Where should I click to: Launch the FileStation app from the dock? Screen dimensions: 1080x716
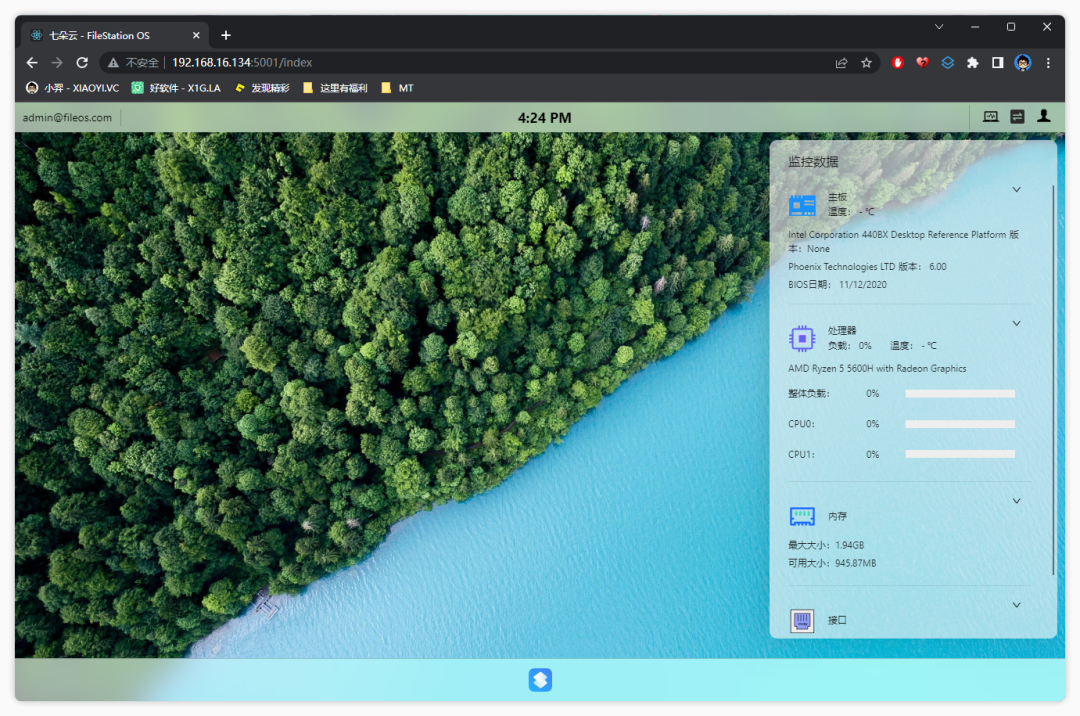click(x=540, y=680)
